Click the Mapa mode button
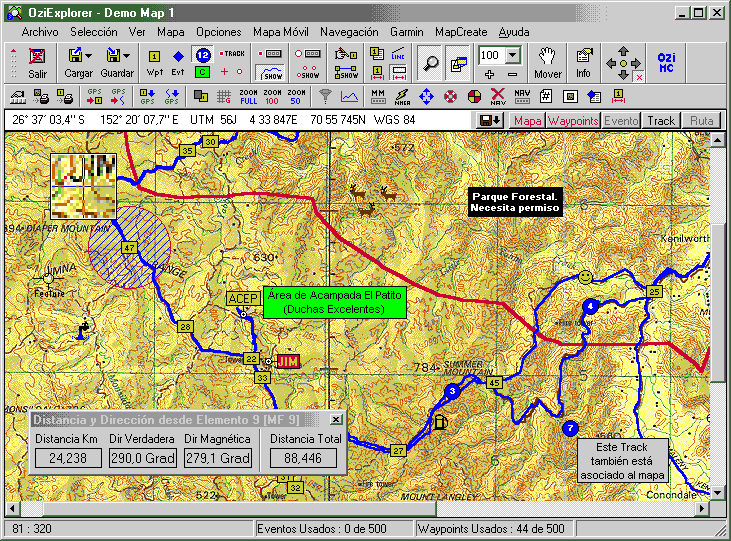 point(527,121)
